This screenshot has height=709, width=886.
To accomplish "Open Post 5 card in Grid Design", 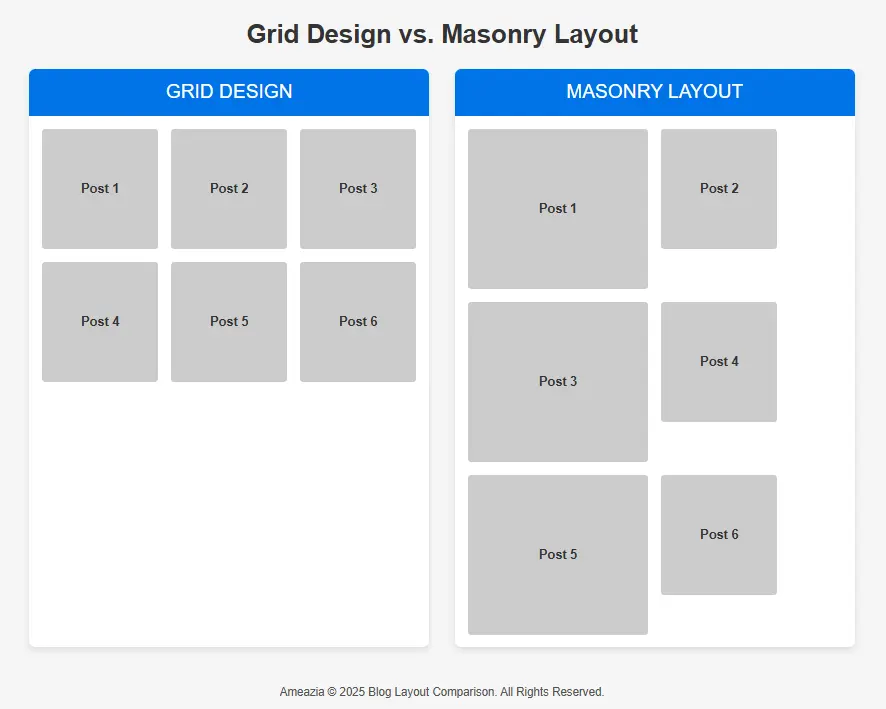I will [x=229, y=321].
